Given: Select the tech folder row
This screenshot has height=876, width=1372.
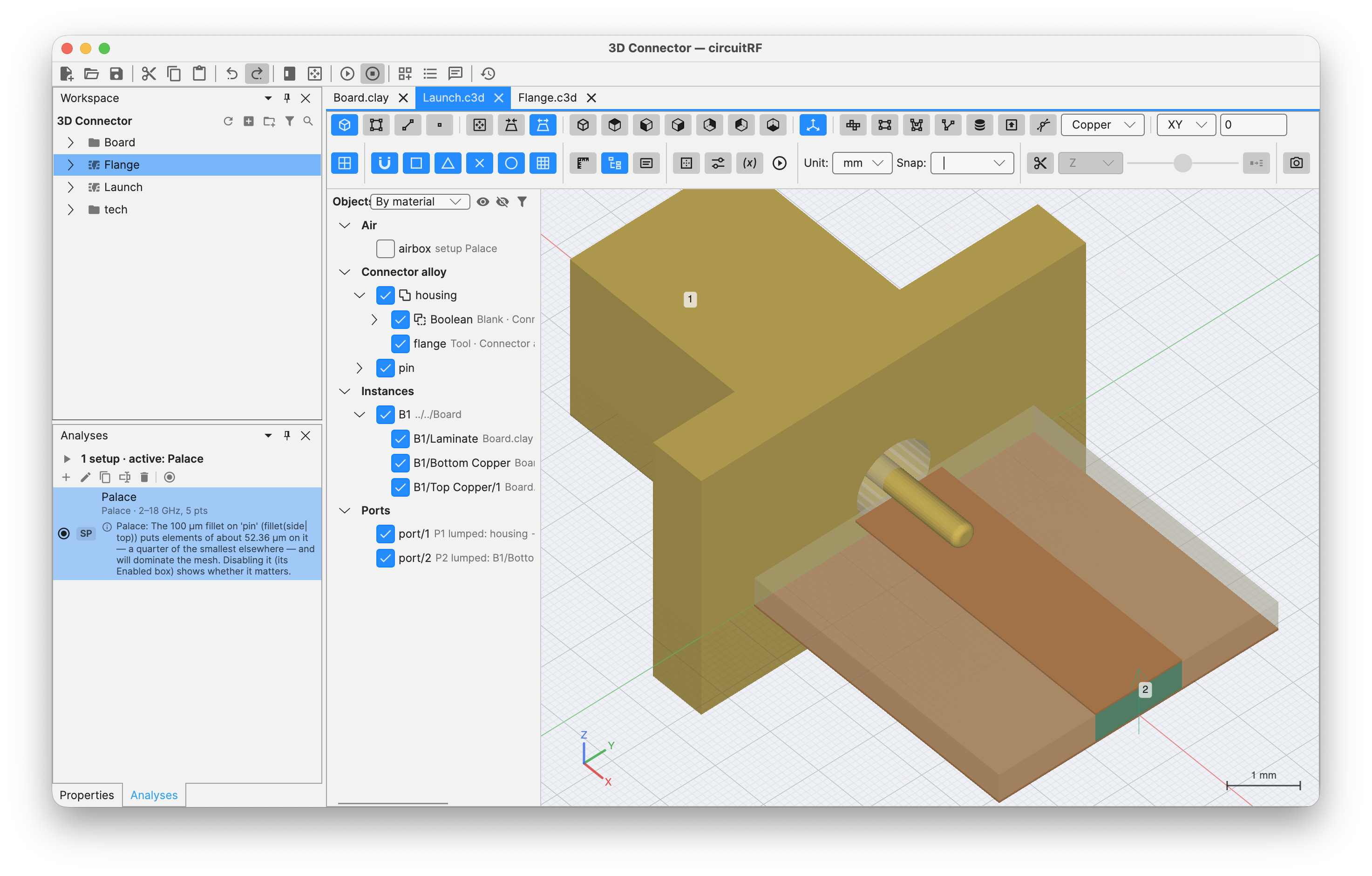Looking at the screenshot, I should (x=188, y=210).
